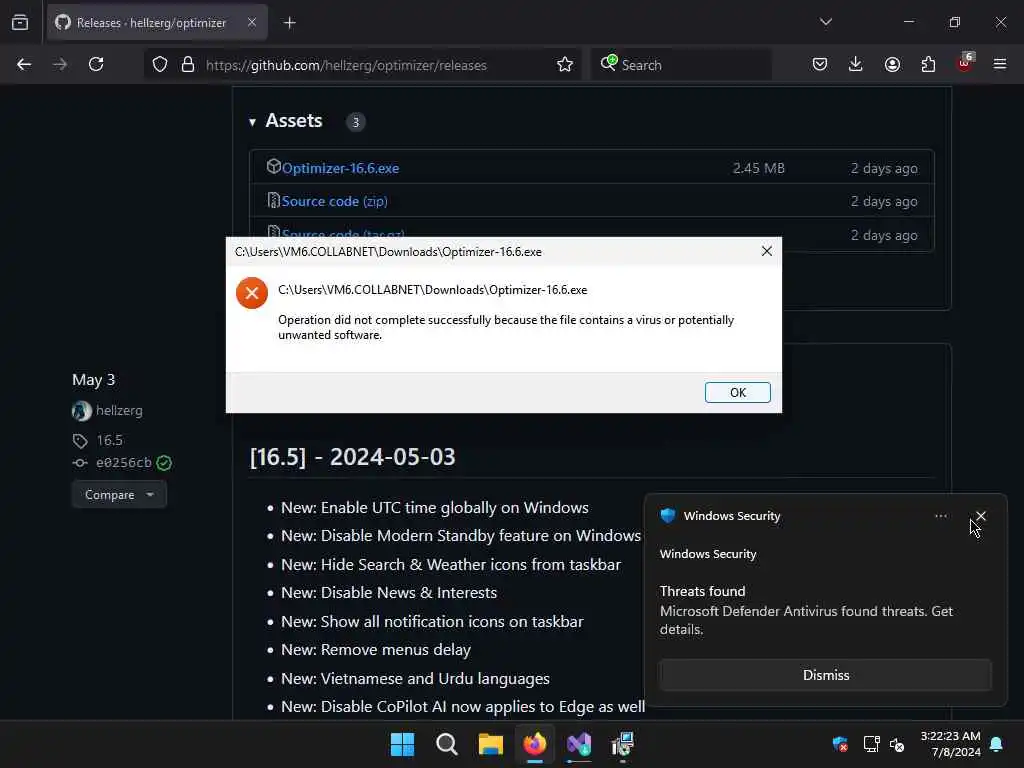Open the hellzerg author profile link
This screenshot has height=768, width=1024.
(x=119, y=410)
